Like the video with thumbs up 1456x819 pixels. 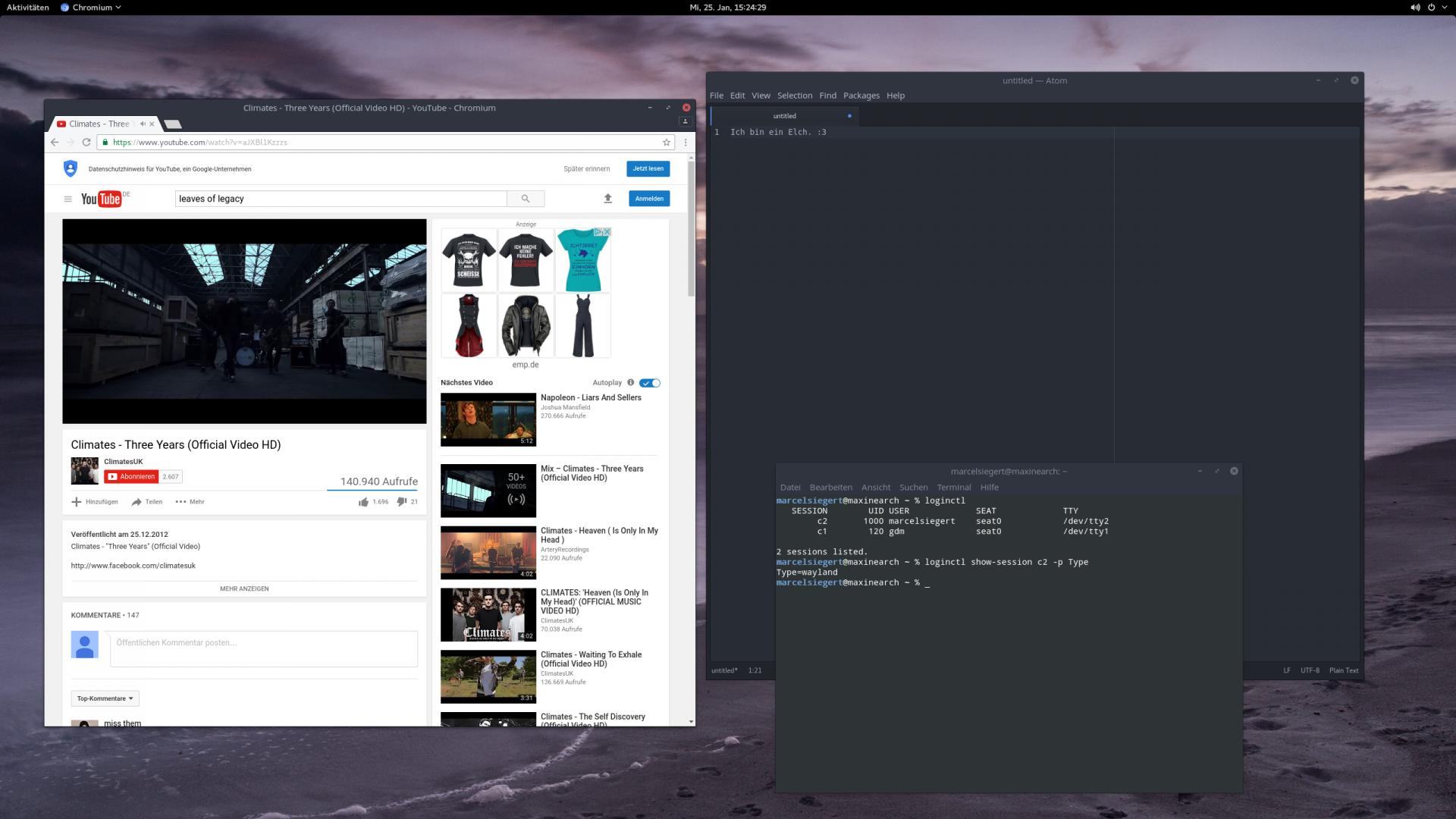click(x=363, y=501)
